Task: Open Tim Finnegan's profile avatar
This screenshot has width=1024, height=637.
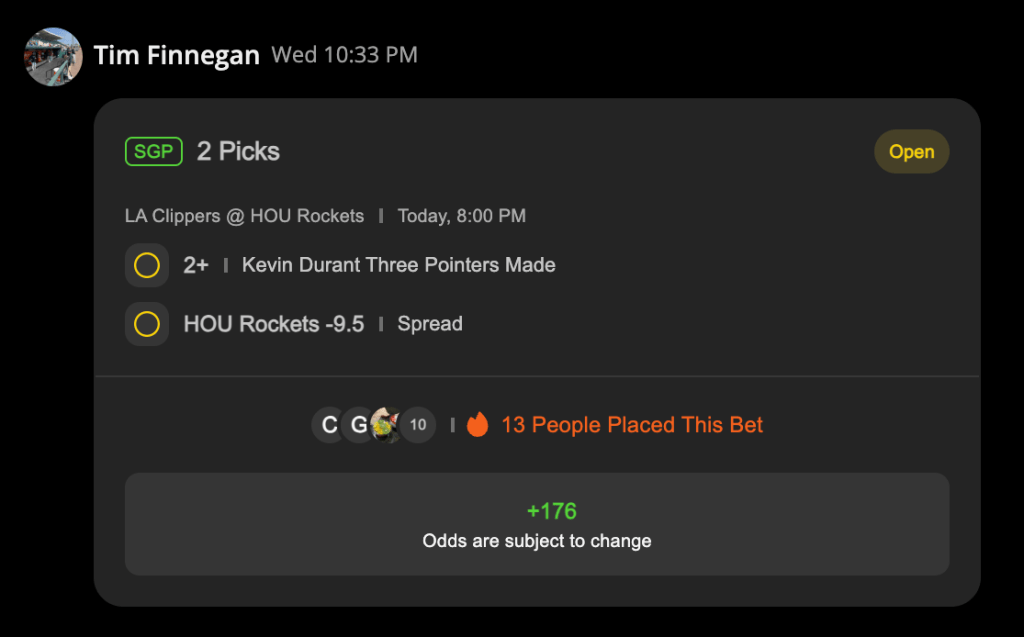Action: click(x=54, y=57)
